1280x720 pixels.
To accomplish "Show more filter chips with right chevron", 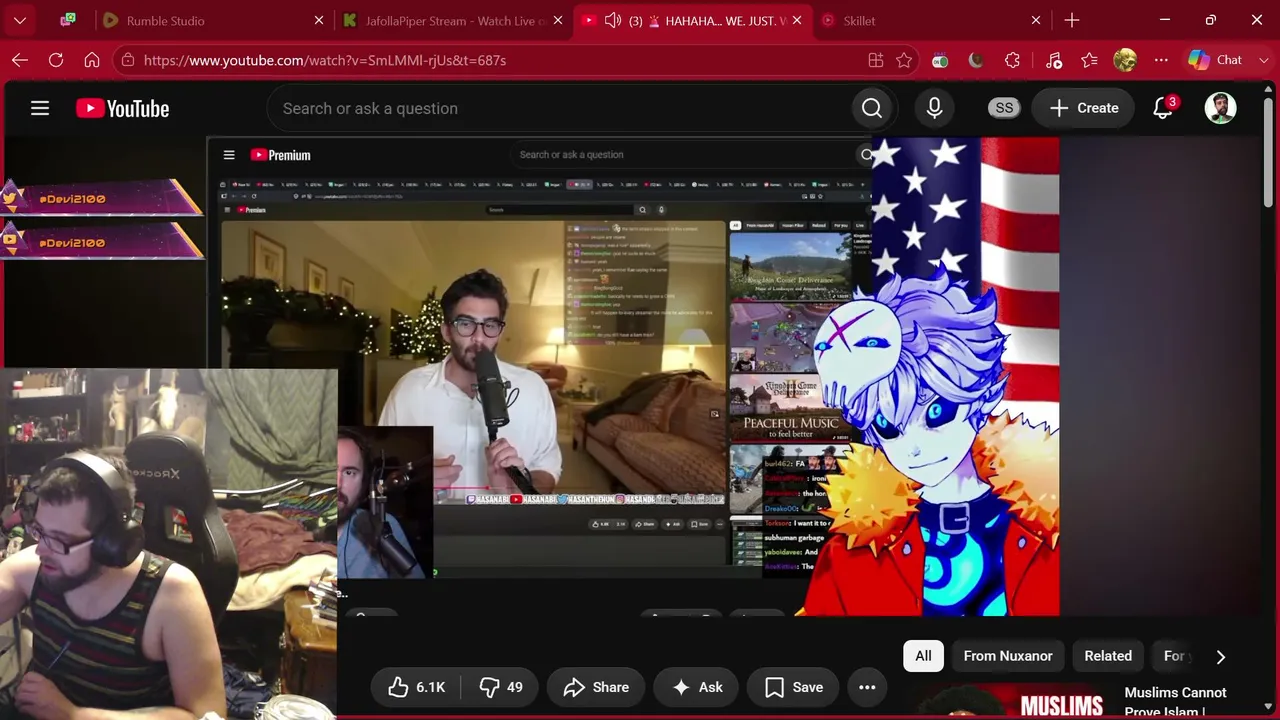I will pyautogui.click(x=1220, y=656).
